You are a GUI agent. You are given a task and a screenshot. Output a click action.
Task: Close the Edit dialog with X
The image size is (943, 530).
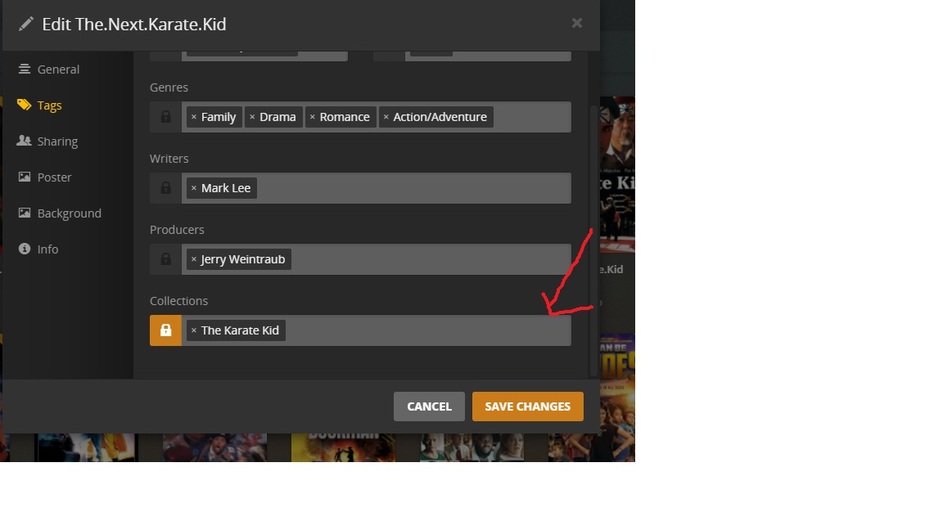point(577,23)
